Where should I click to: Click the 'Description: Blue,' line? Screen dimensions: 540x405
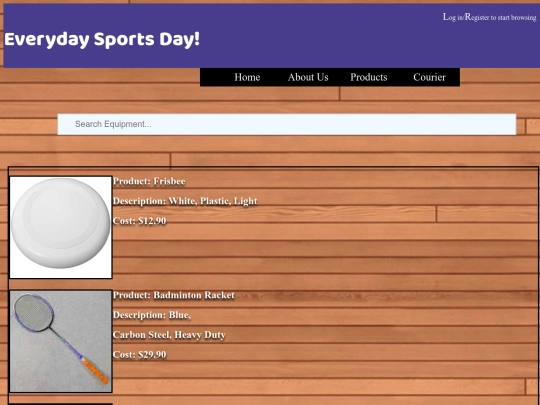point(152,315)
